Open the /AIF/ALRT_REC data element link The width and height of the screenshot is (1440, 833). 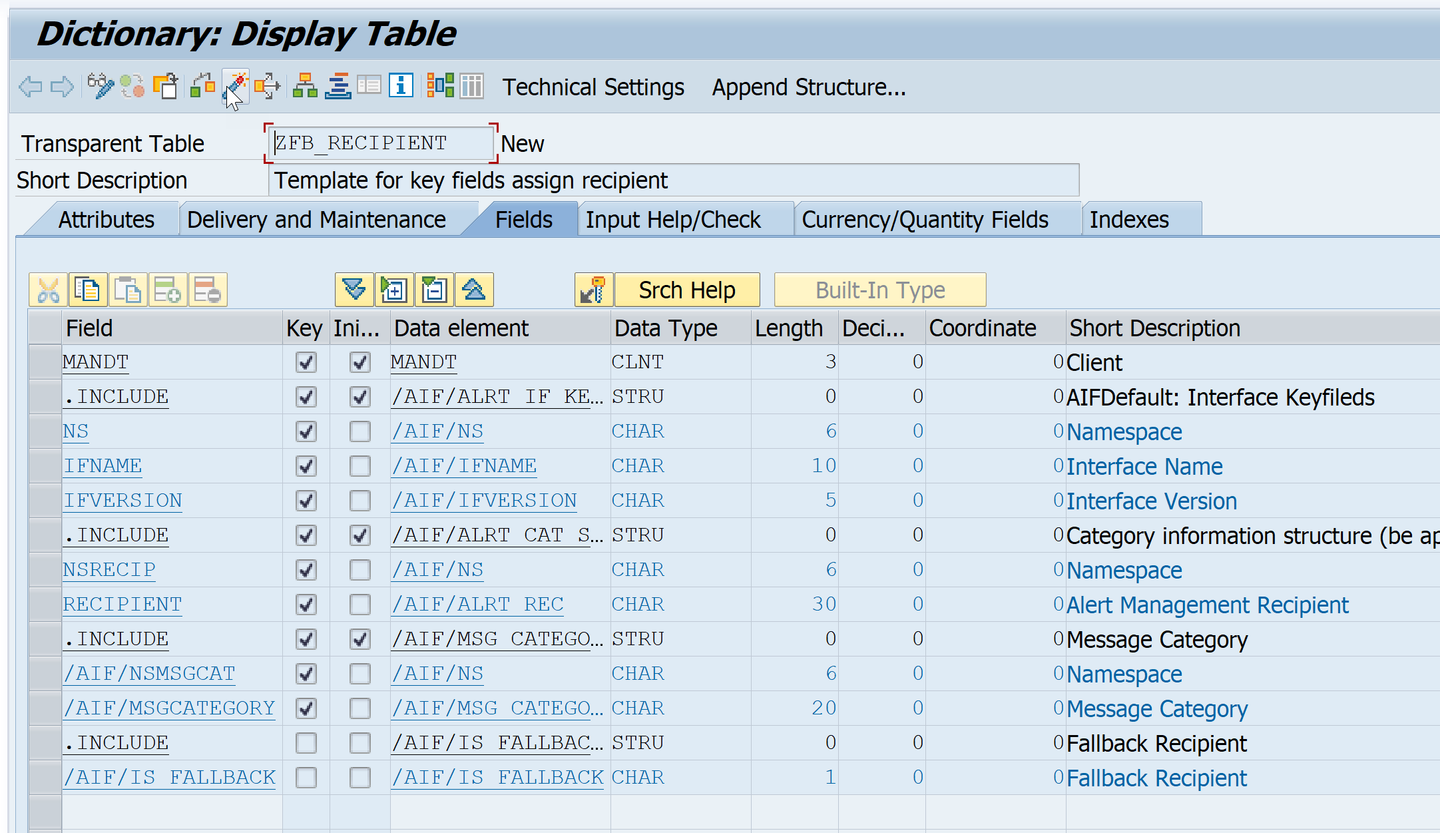[x=477, y=604]
